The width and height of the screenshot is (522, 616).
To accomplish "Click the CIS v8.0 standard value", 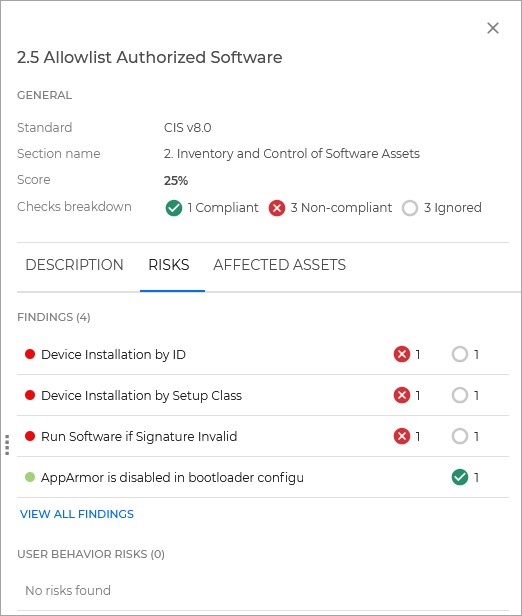I will pyautogui.click(x=187, y=128).
